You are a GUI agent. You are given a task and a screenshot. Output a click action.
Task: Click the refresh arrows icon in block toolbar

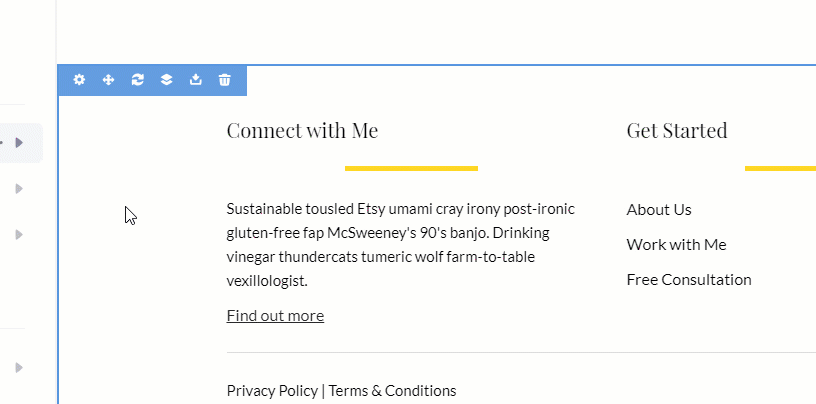click(137, 80)
